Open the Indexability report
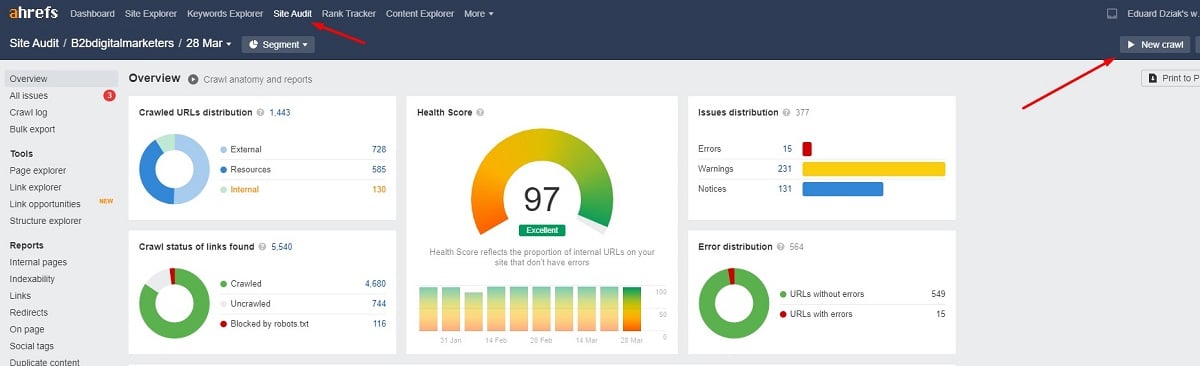Image resolution: width=1200 pixels, height=366 pixels. tap(32, 279)
